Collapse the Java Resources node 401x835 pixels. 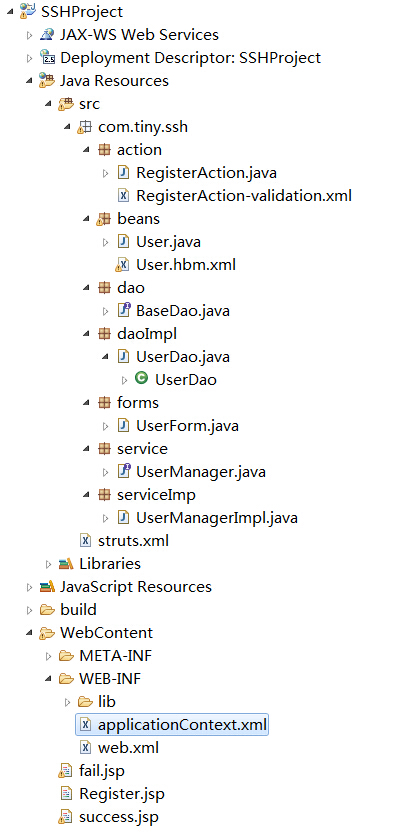point(29,81)
